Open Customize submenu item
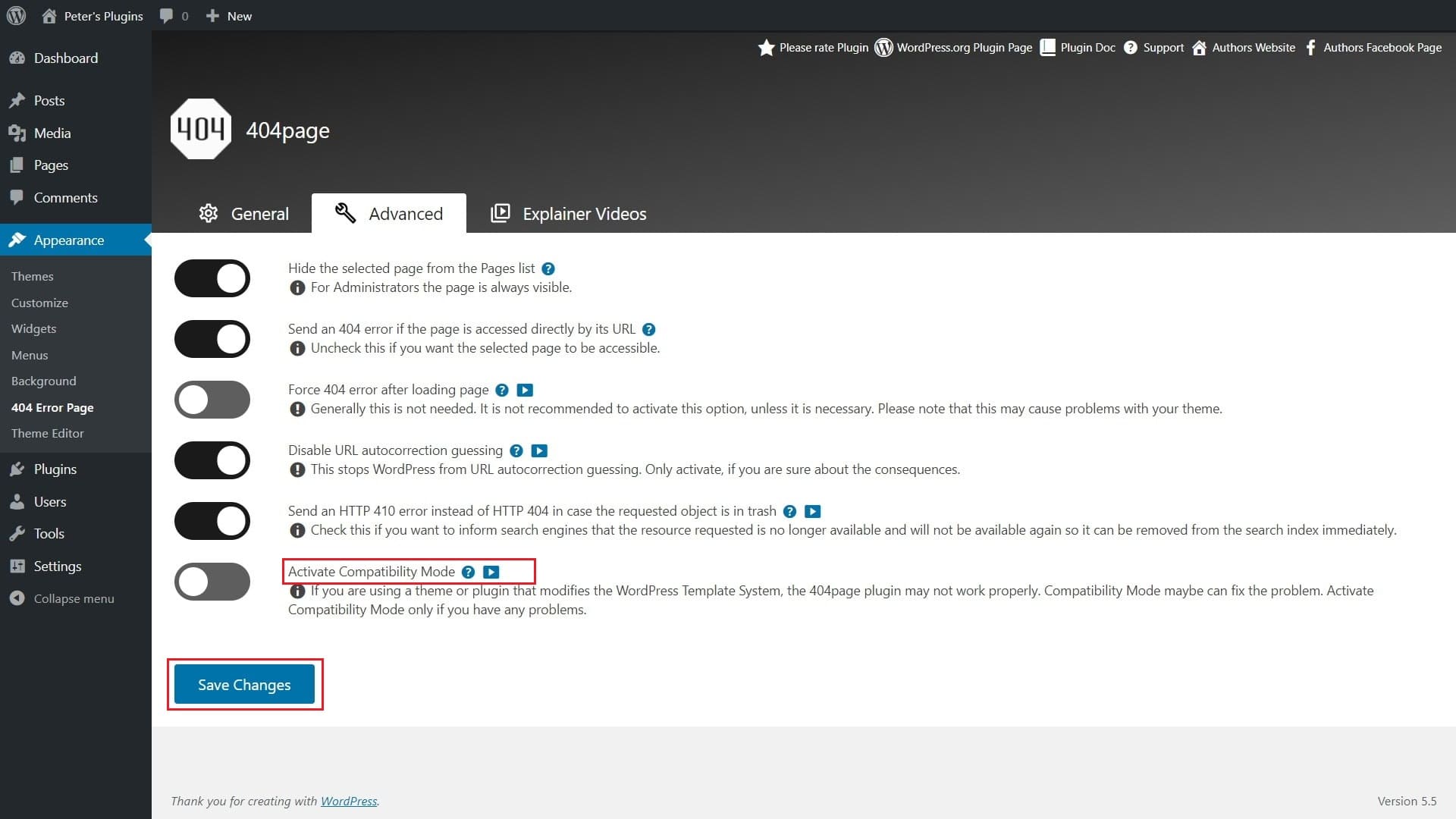Screen dimensions: 1456x819 pyautogui.click(x=39, y=303)
